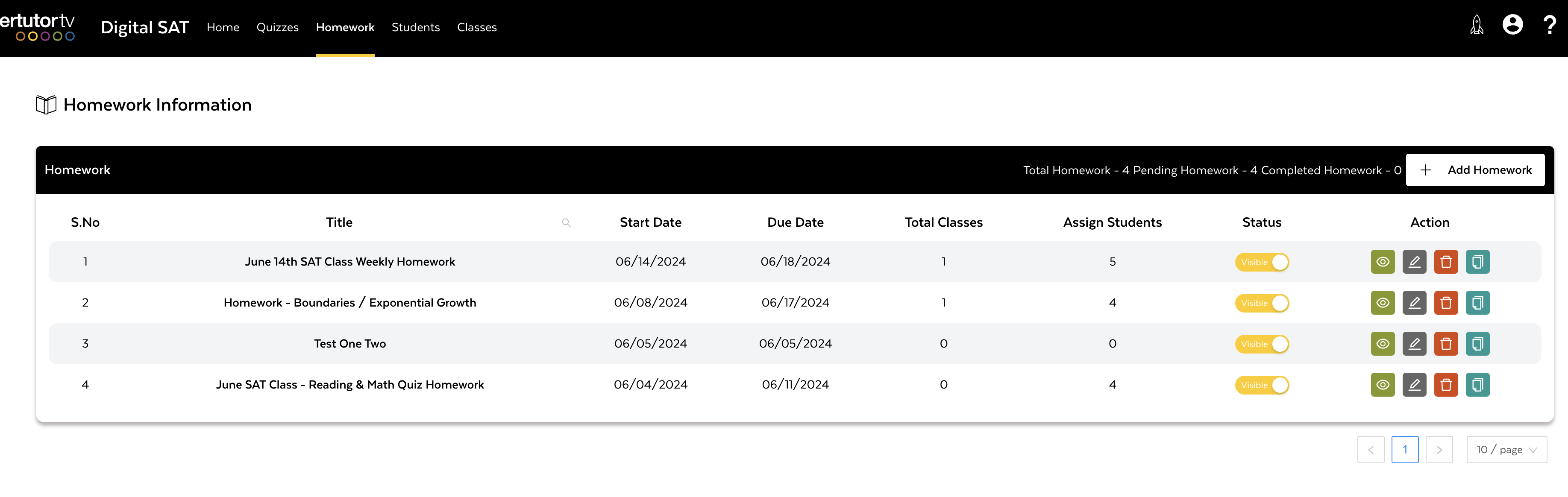Click the ertutortv logo
This screenshot has height=497, width=1568.
pos(38,27)
